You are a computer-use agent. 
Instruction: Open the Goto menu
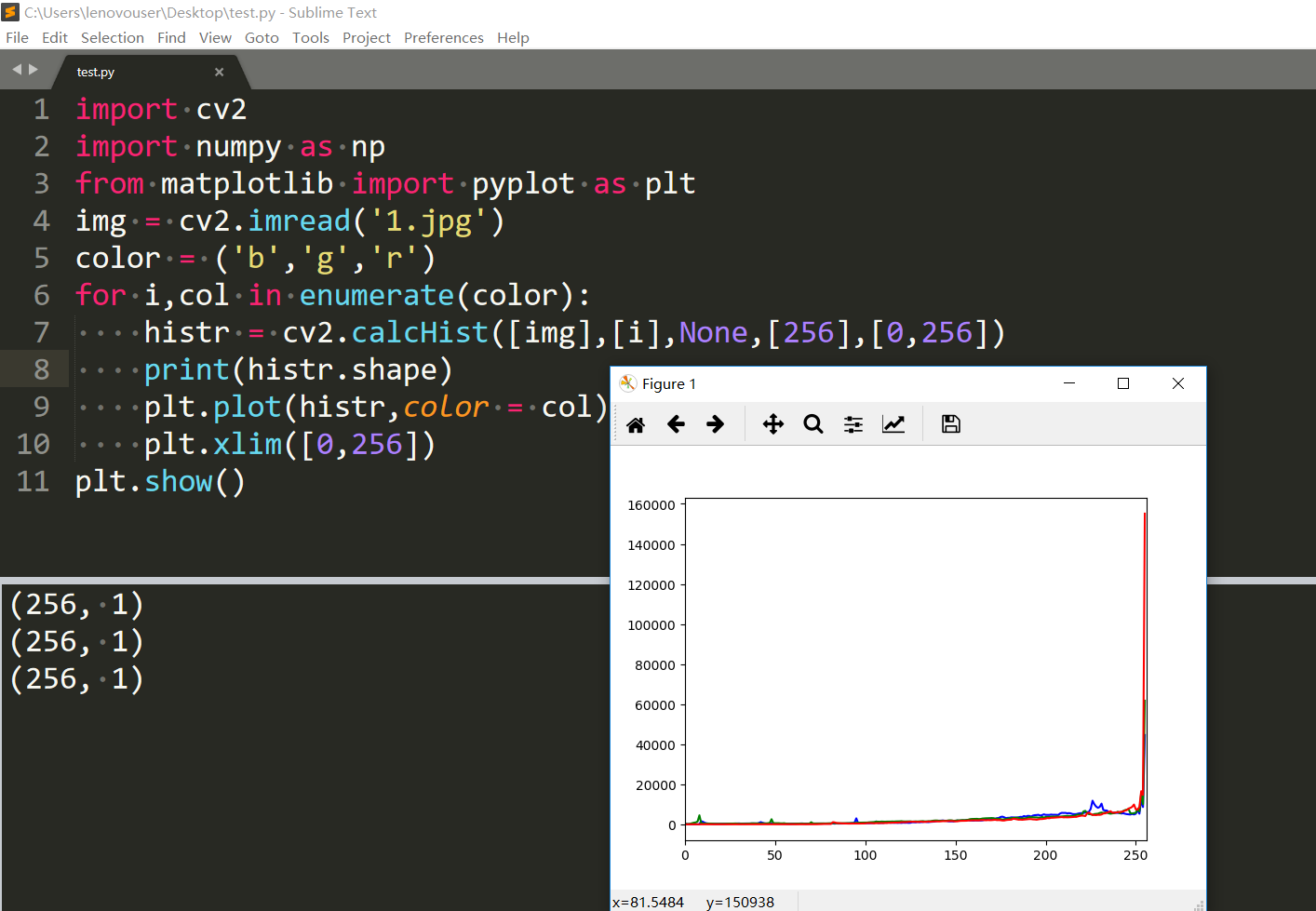[262, 37]
